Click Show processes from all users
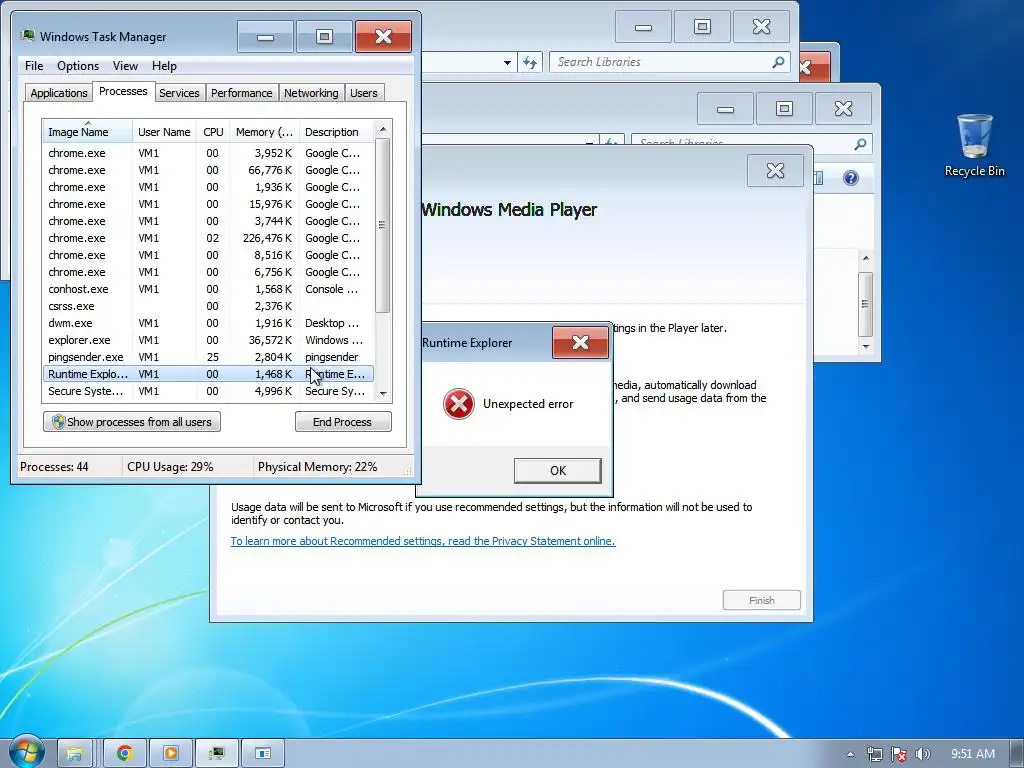 [132, 422]
